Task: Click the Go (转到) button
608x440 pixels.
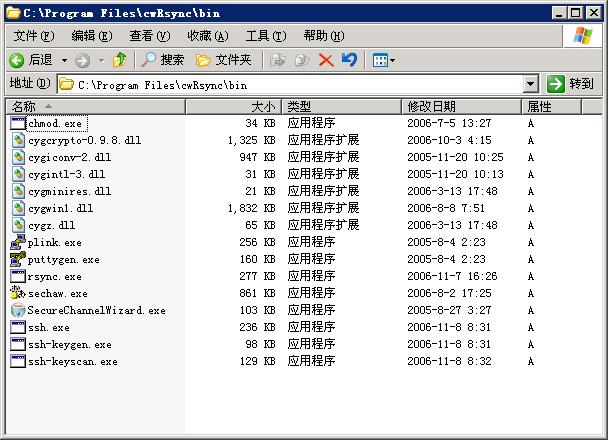Action: click(570, 84)
